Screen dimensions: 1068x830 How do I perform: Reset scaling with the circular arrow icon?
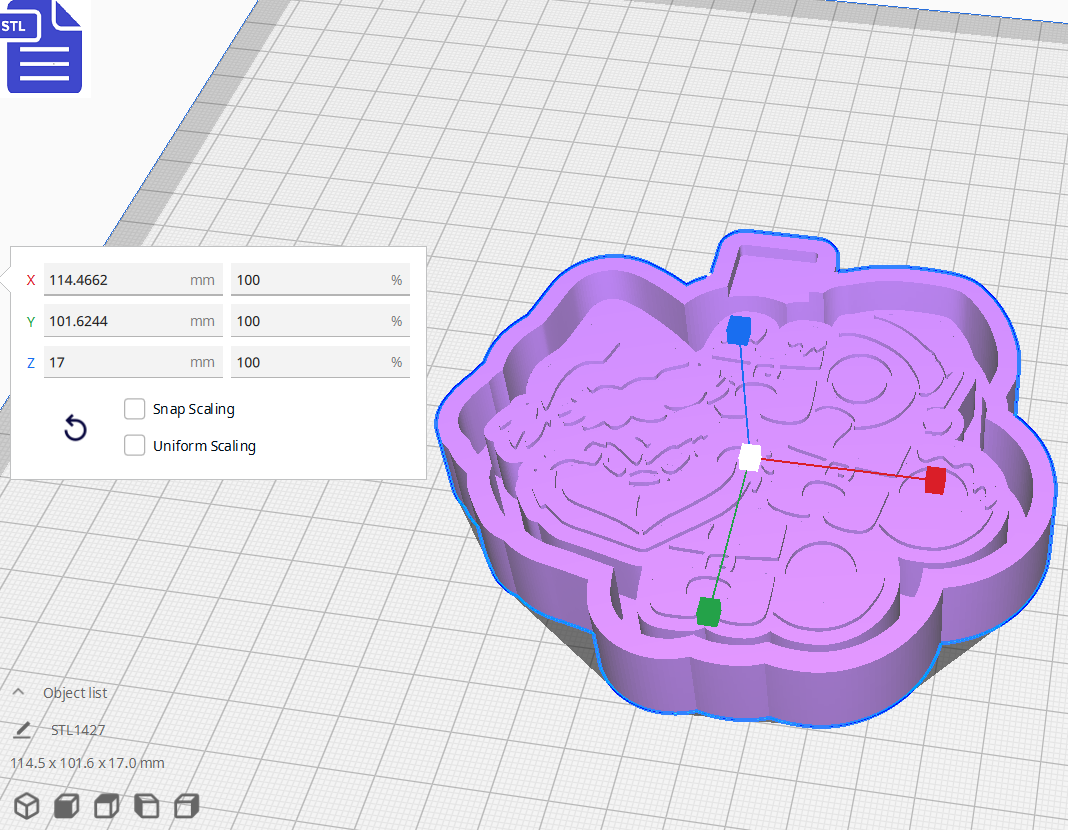click(75, 427)
